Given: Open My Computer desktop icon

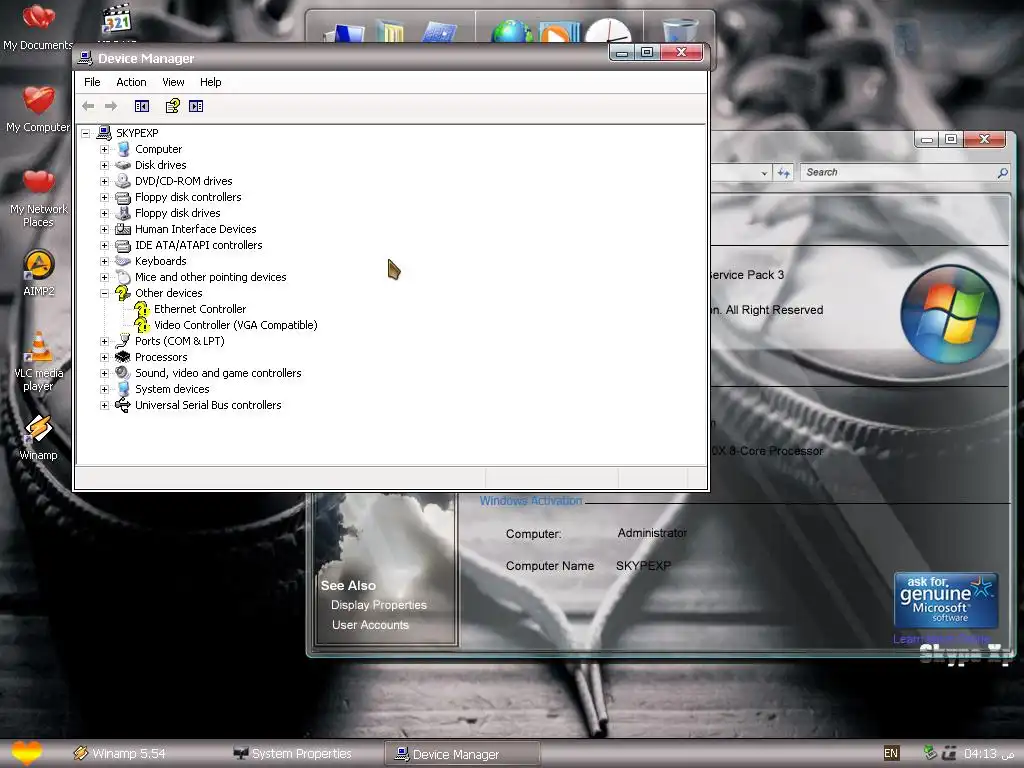Looking at the screenshot, I should point(38,109).
